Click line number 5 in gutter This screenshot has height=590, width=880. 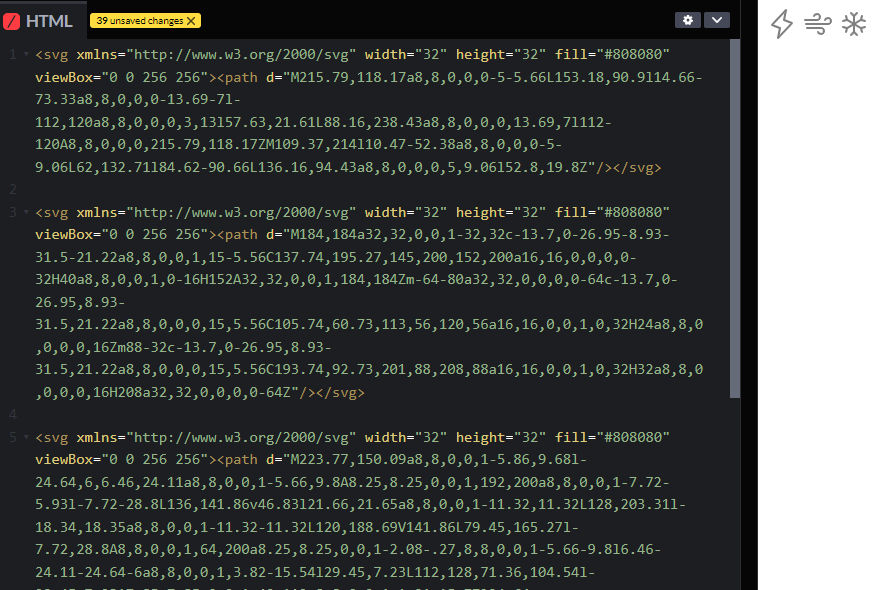13,437
